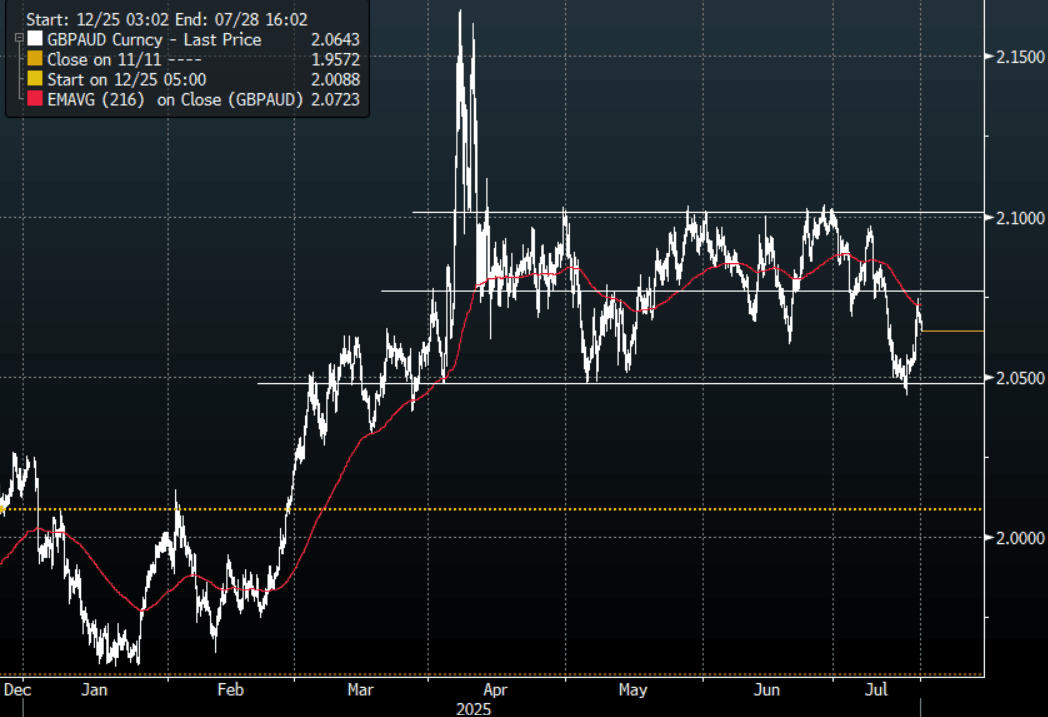Click the orange Close on 11/11 swatch

(x=35, y=59)
